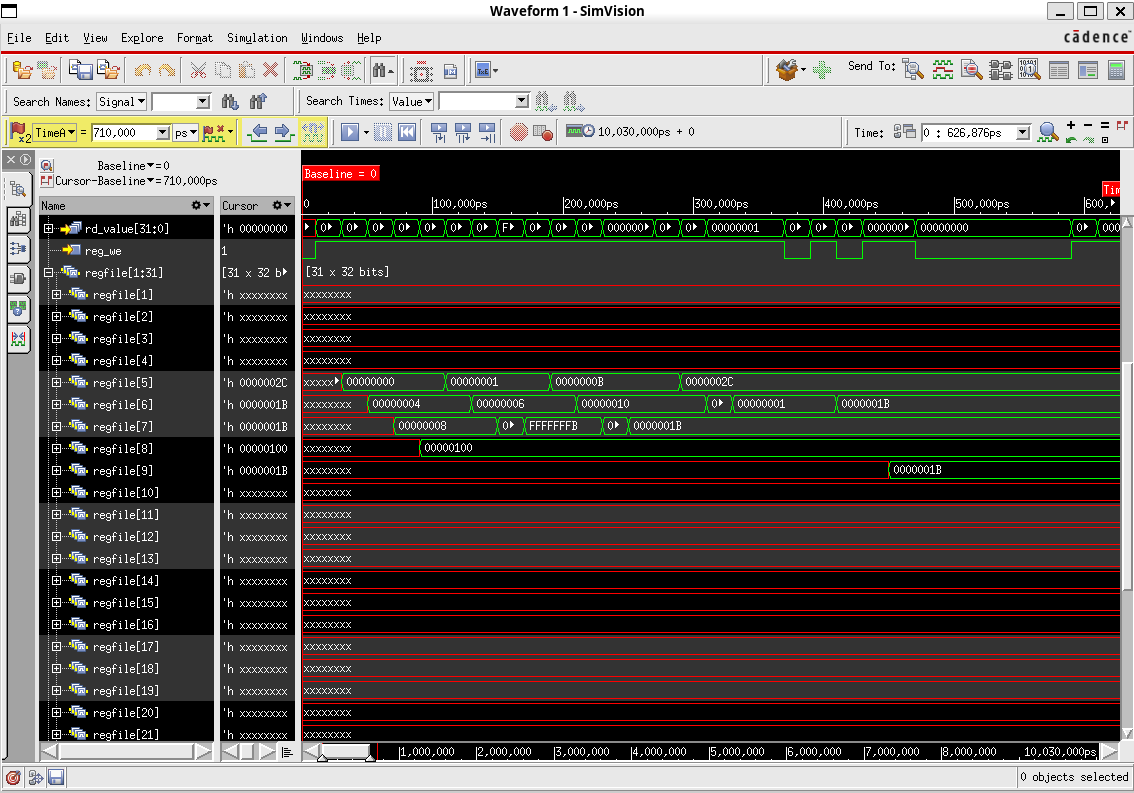The width and height of the screenshot is (1134, 793).
Task: Open the TimeA cursor selector dropdown
Action: point(55,133)
